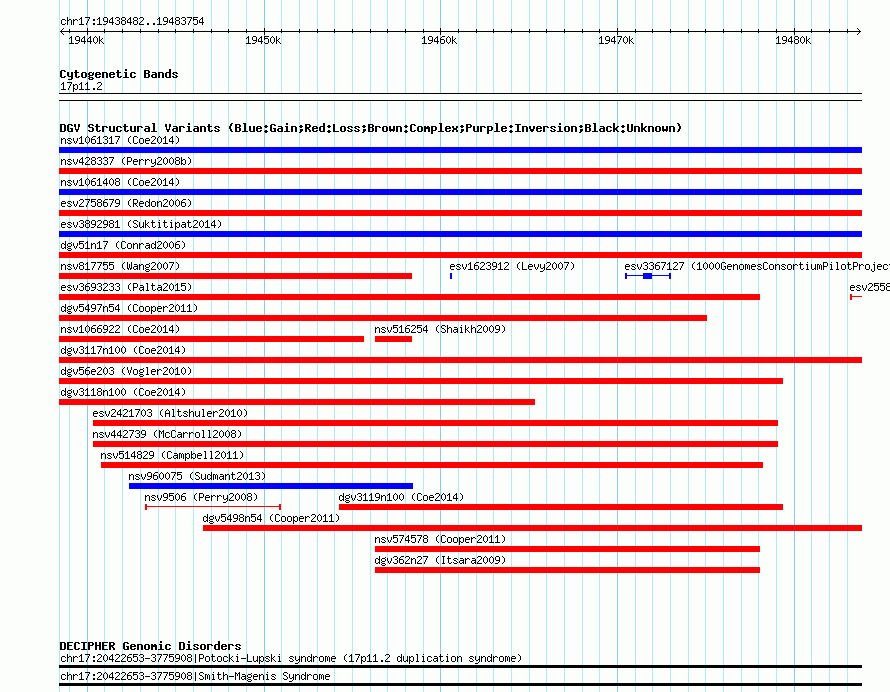Select the nsv516254 (Shaikh2009) short red bar

click(x=393, y=339)
